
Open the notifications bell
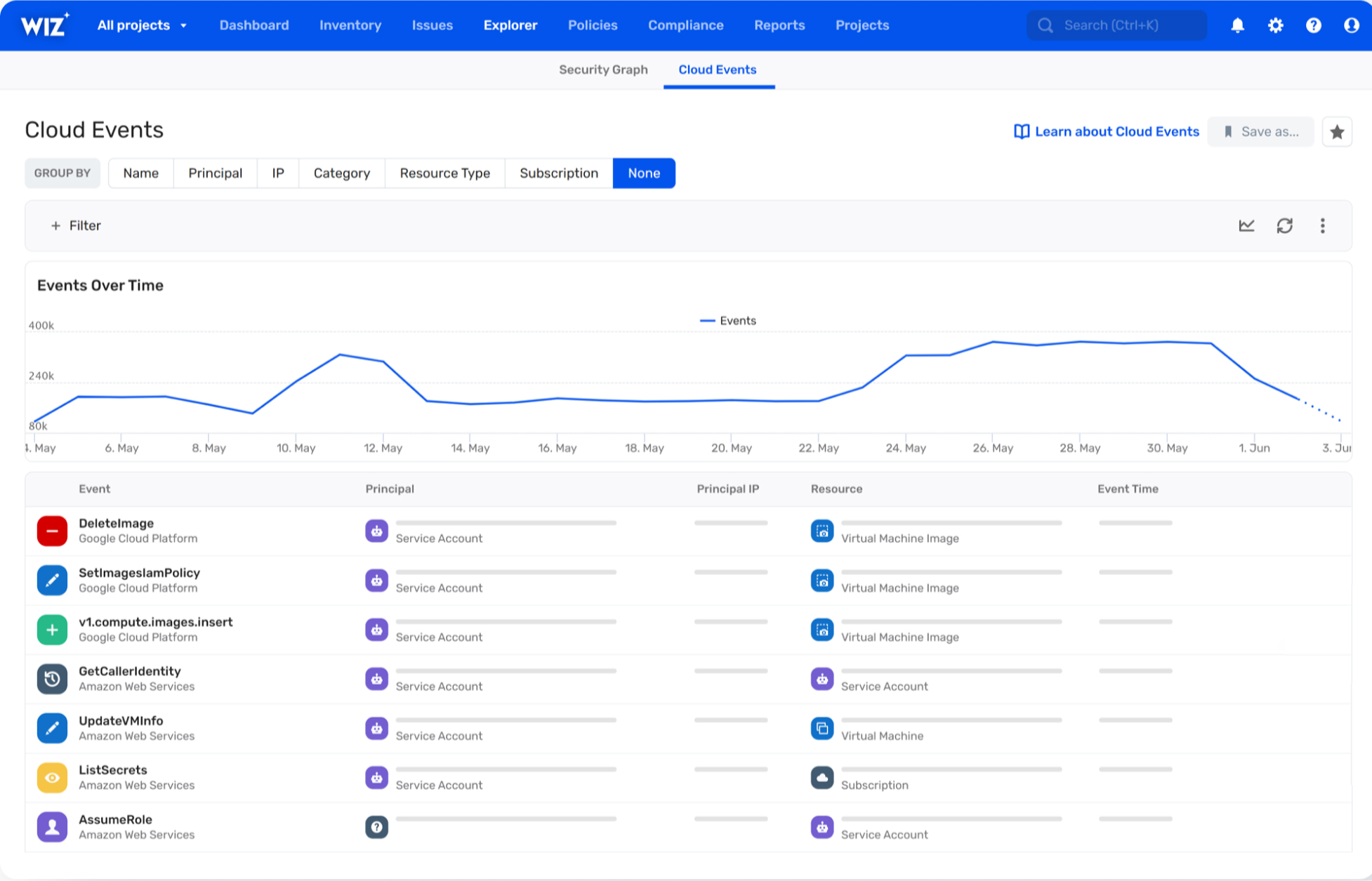[x=1237, y=25]
